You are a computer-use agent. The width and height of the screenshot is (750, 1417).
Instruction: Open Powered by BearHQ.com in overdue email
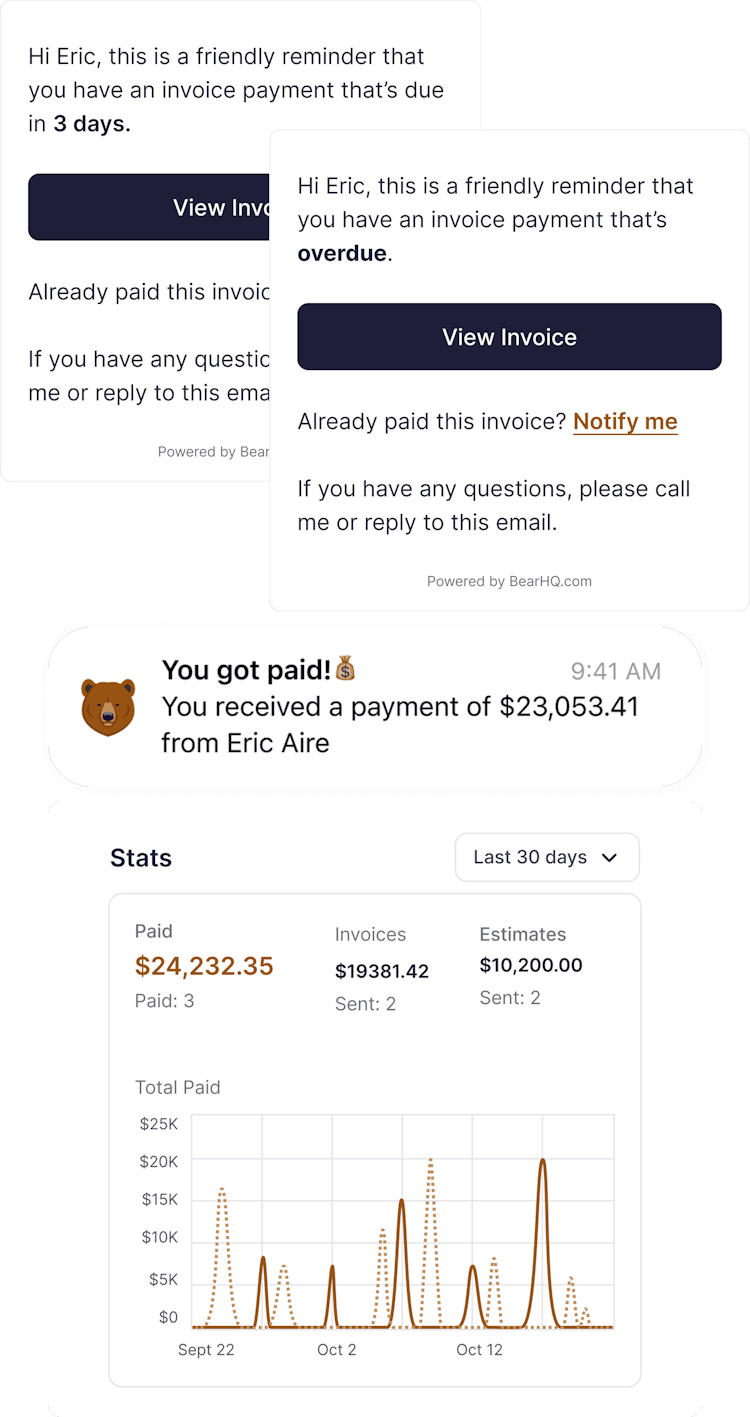click(x=509, y=581)
